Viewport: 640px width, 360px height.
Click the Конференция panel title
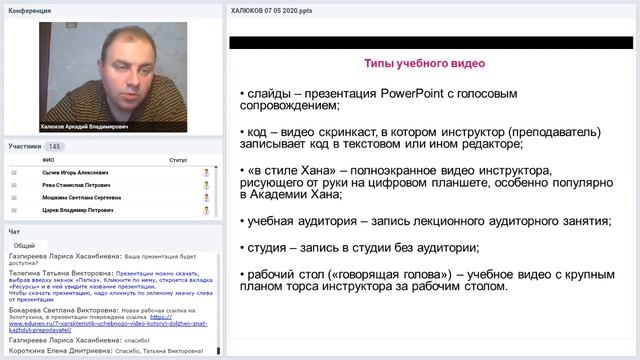pos(29,11)
